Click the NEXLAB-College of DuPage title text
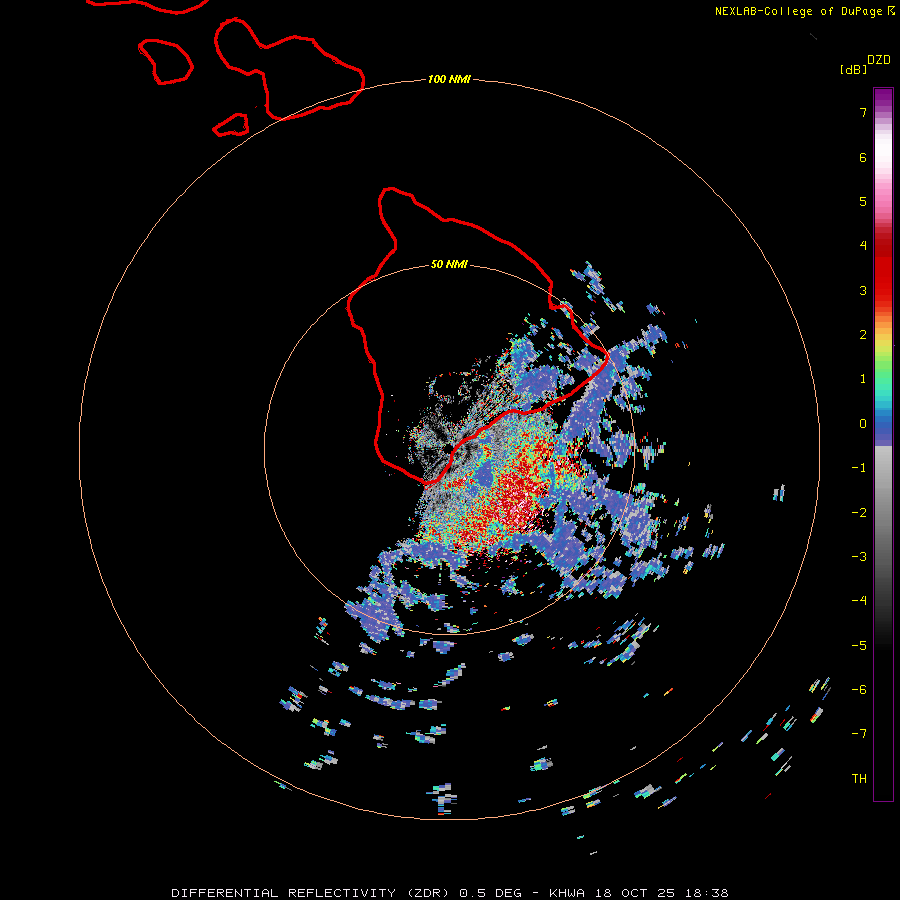Screen dimensions: 900x900 coord(800,11)
